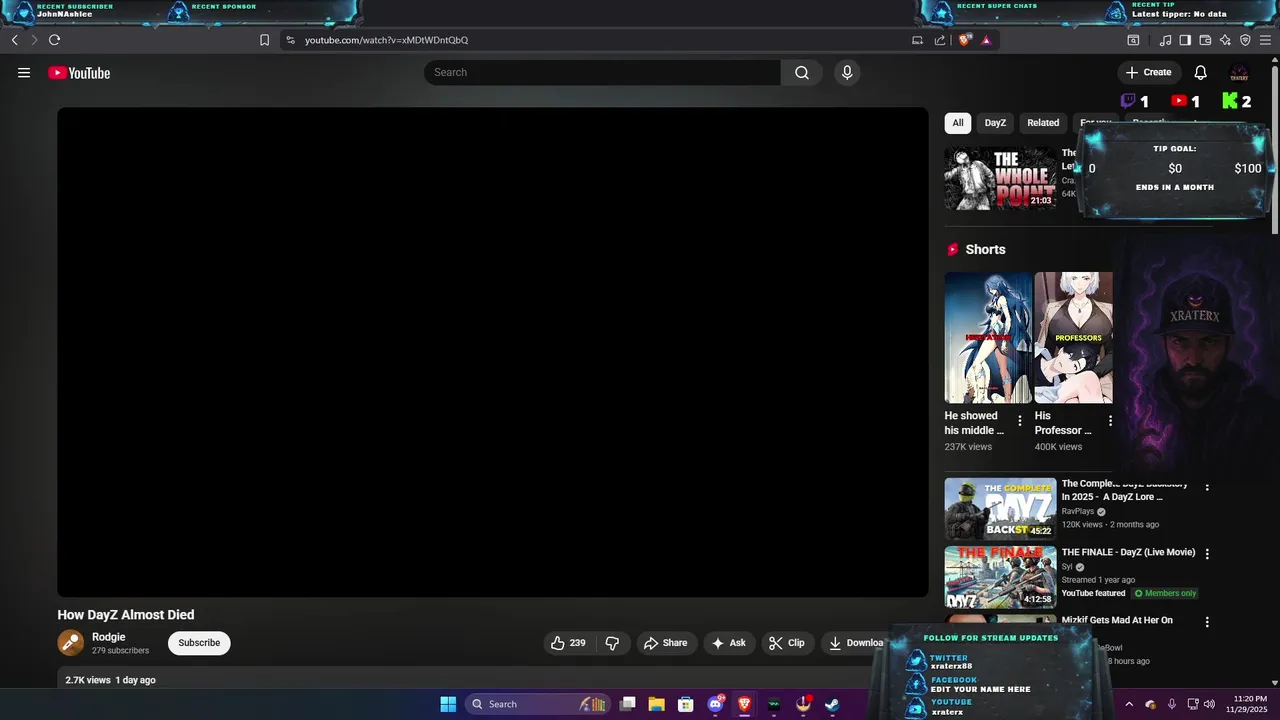
Task: Open He showed his middle short thumbnail
Action: click(x=988, y=338)
